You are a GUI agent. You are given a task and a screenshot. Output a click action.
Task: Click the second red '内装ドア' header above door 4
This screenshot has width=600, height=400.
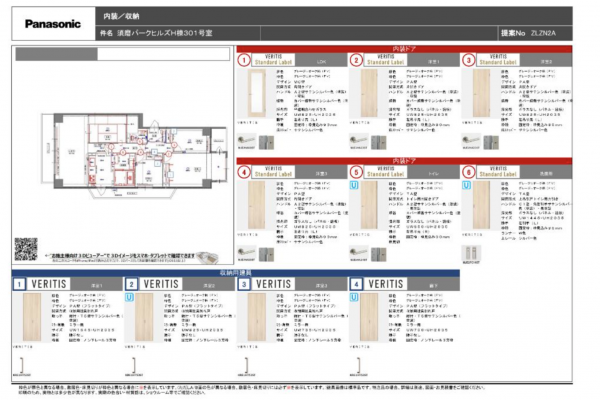pyautogui.click(x=404, y=161)
